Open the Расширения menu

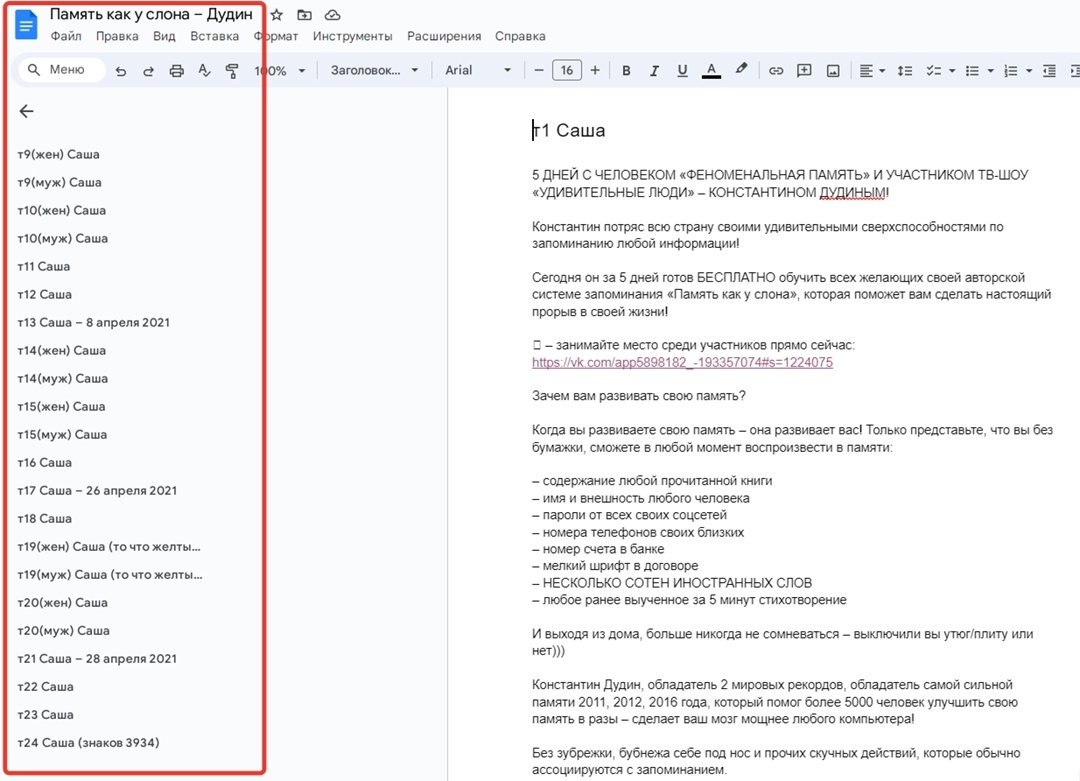pos(444,37)
